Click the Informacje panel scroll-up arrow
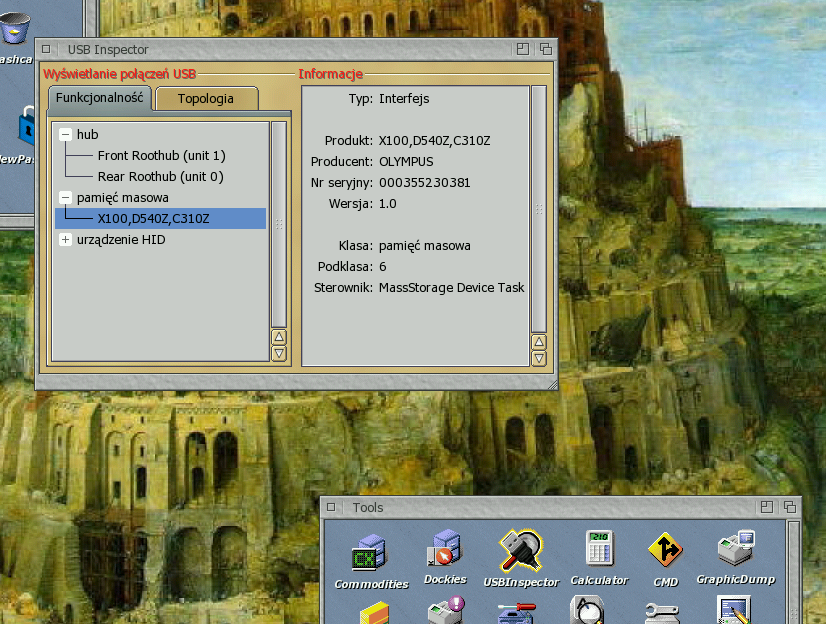 [x=539, y=342]
